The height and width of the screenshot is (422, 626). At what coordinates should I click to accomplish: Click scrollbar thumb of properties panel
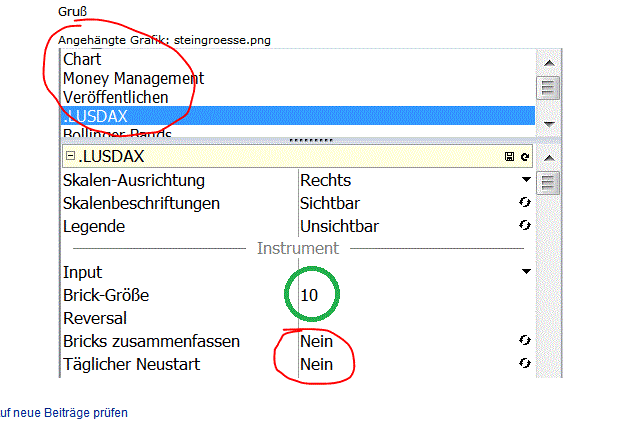point(548,183)
